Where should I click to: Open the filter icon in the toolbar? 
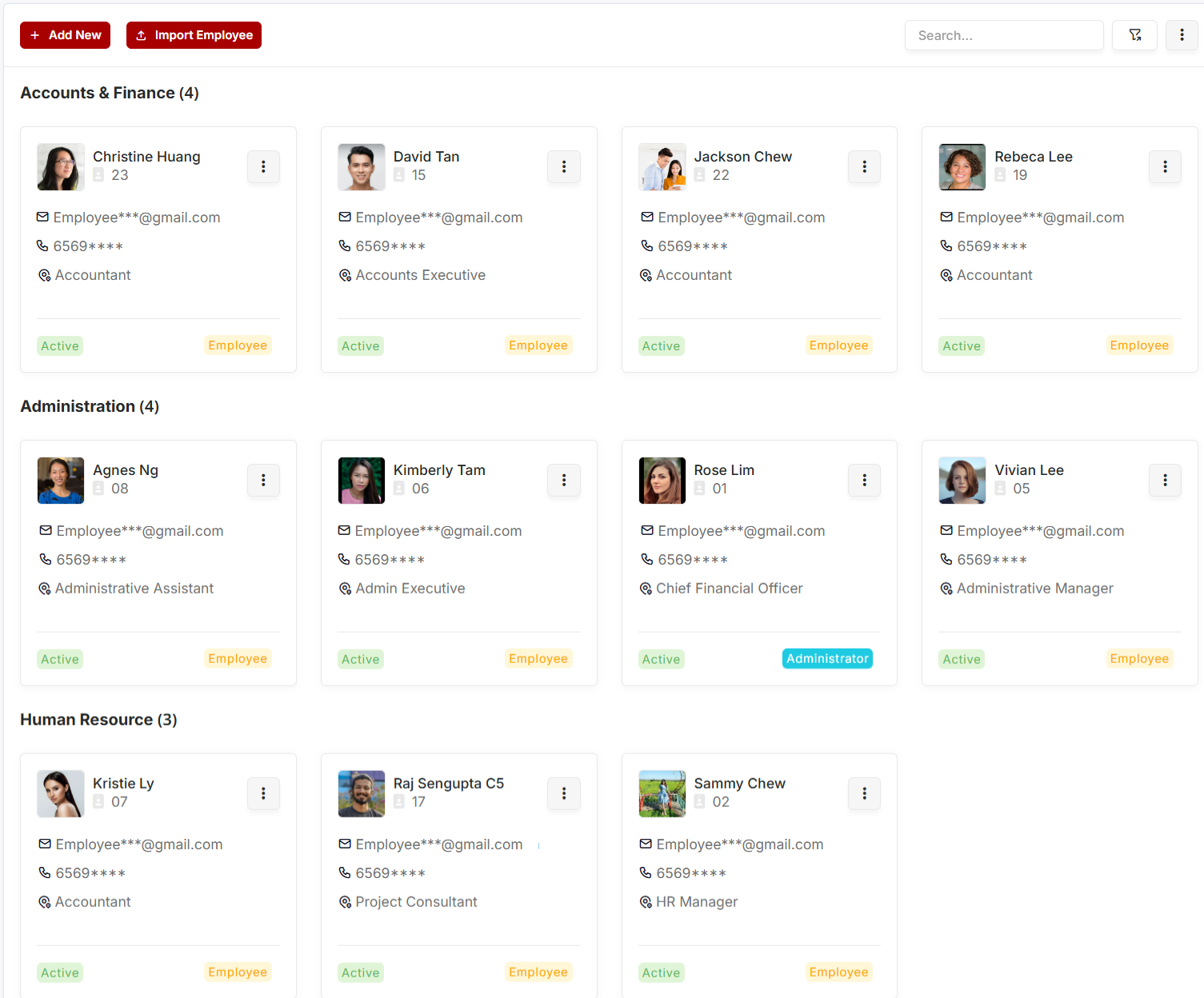coord(1134,35)
